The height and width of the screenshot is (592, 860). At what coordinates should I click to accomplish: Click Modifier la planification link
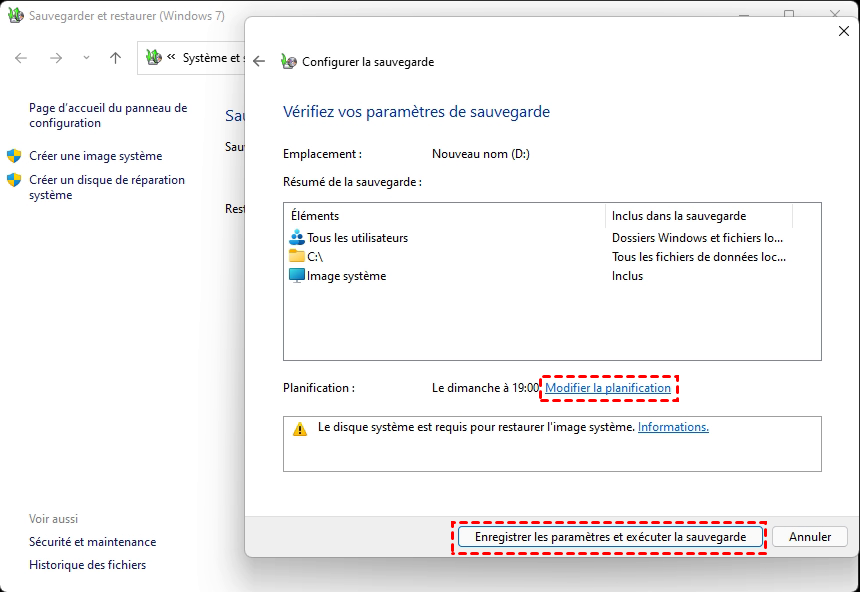[608, 388]
